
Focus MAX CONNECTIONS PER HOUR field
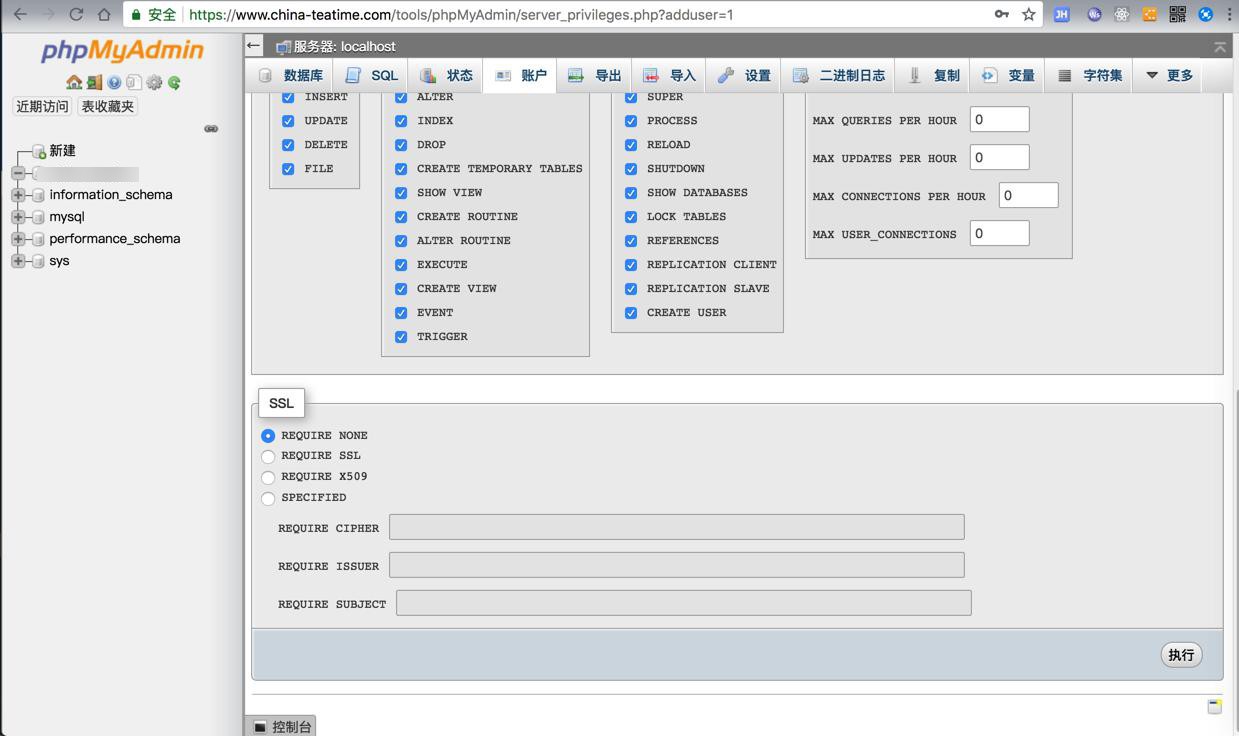click(x=1028, y=195)
